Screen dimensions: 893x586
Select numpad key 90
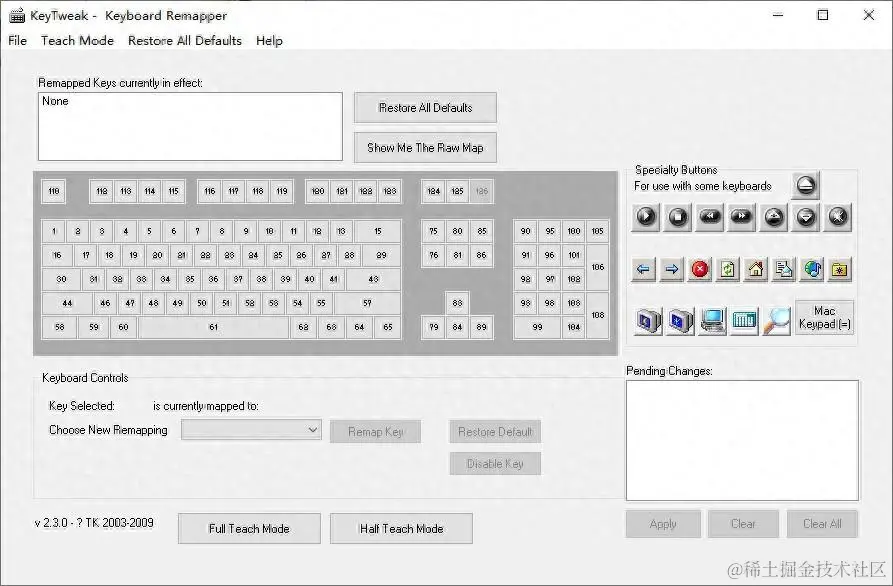click(x=525, y=231)
